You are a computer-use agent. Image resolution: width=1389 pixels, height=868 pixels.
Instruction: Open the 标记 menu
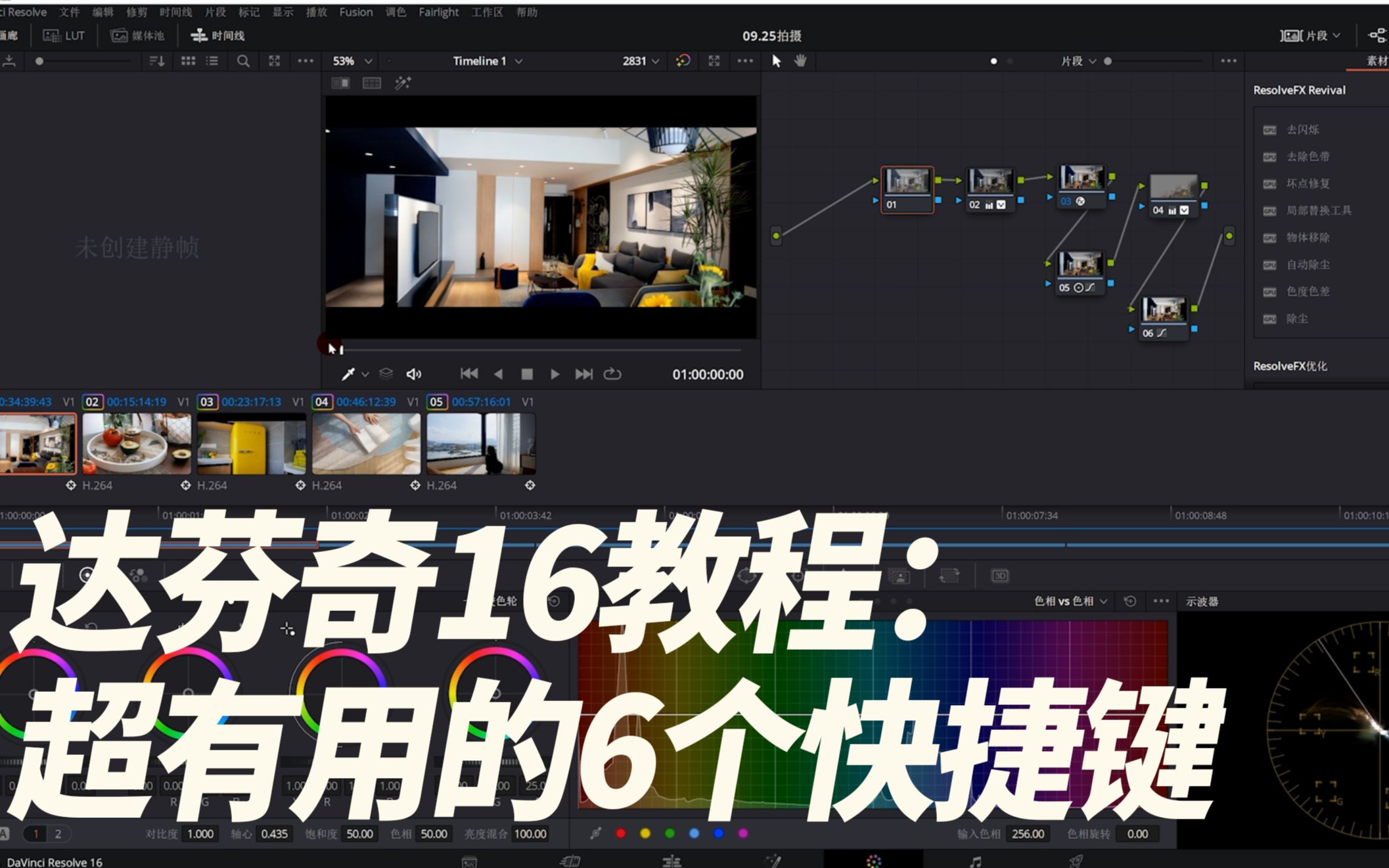click(249, 12)
